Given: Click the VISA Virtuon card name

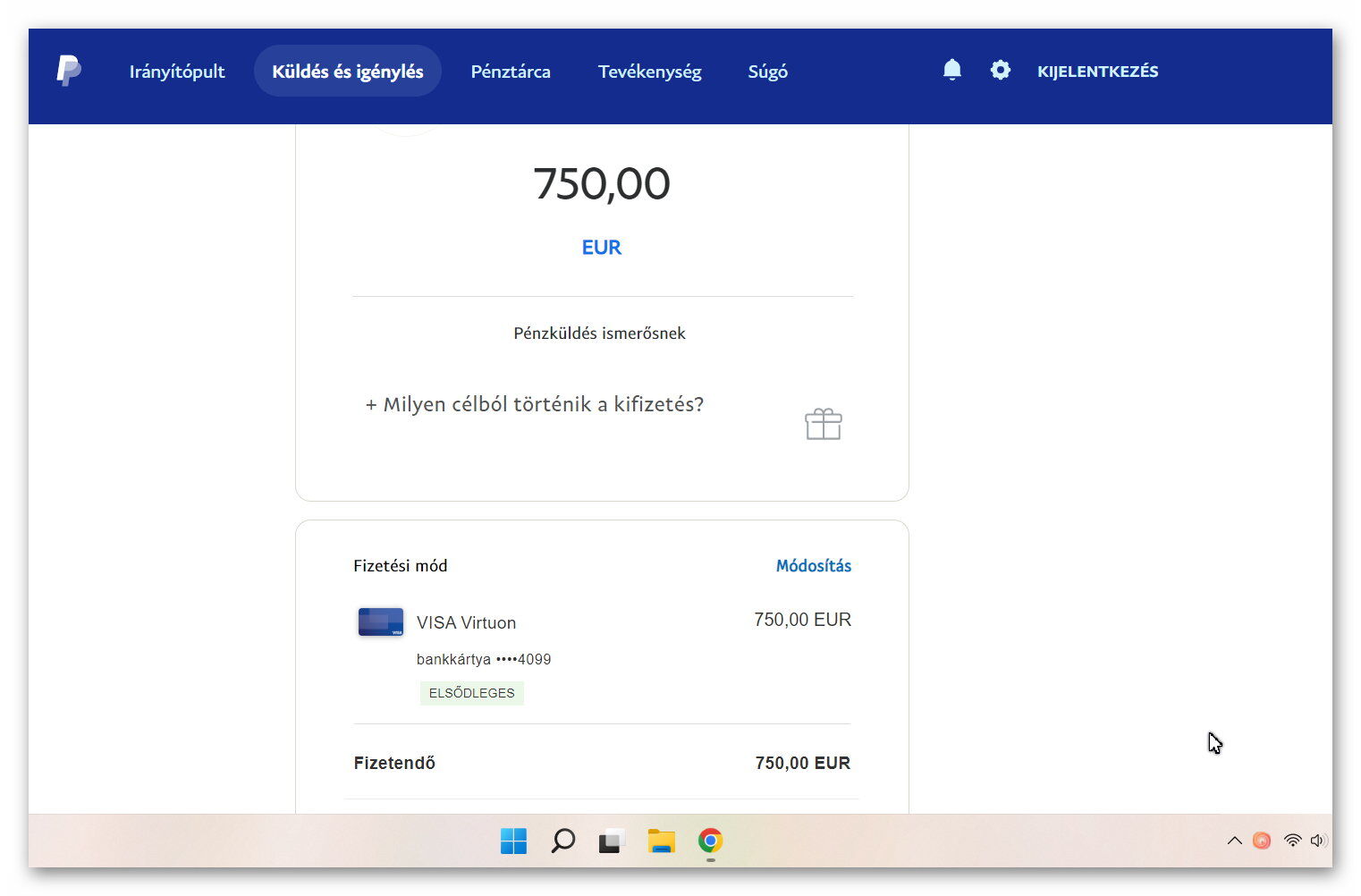Looking at the screenshot, I should coord(466,622).
